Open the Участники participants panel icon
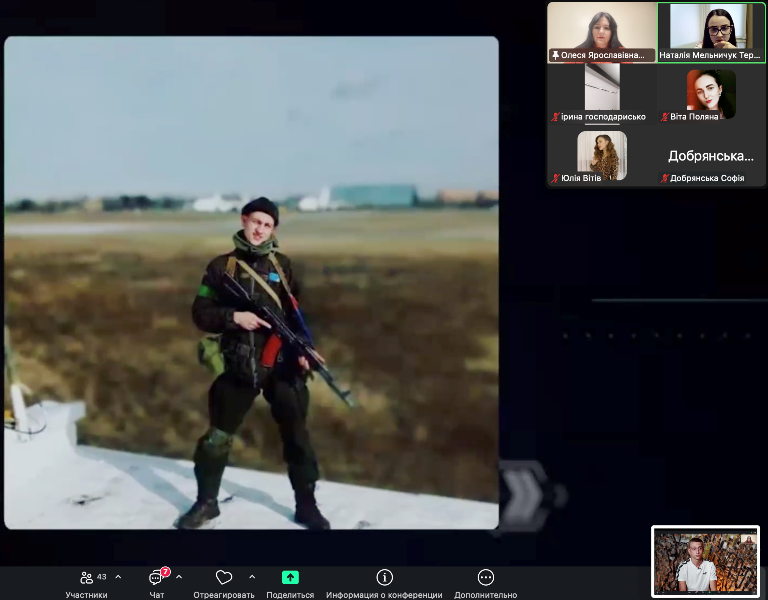Image resolution: width=768 pixels, height=600 pixels. [x=87, y=578]
